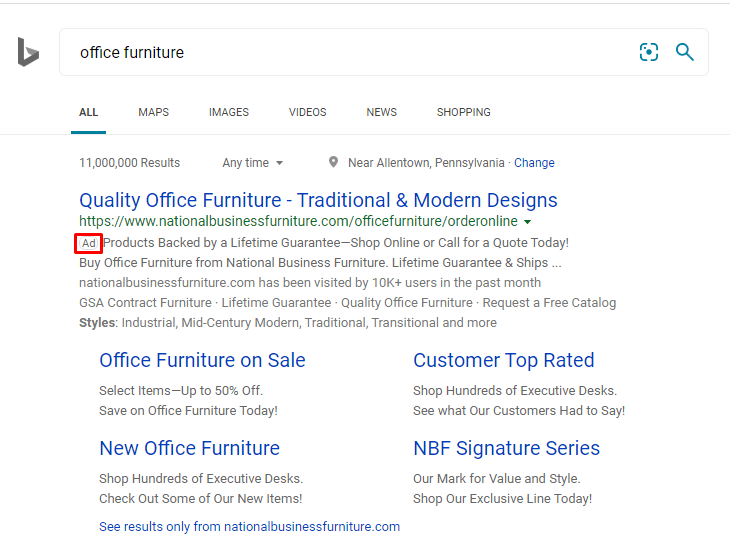Click Near Allentown, Pennsylvania text
The height and width of the screenshot is (546, 730).
pyautogui.click(x=426, y=163)
